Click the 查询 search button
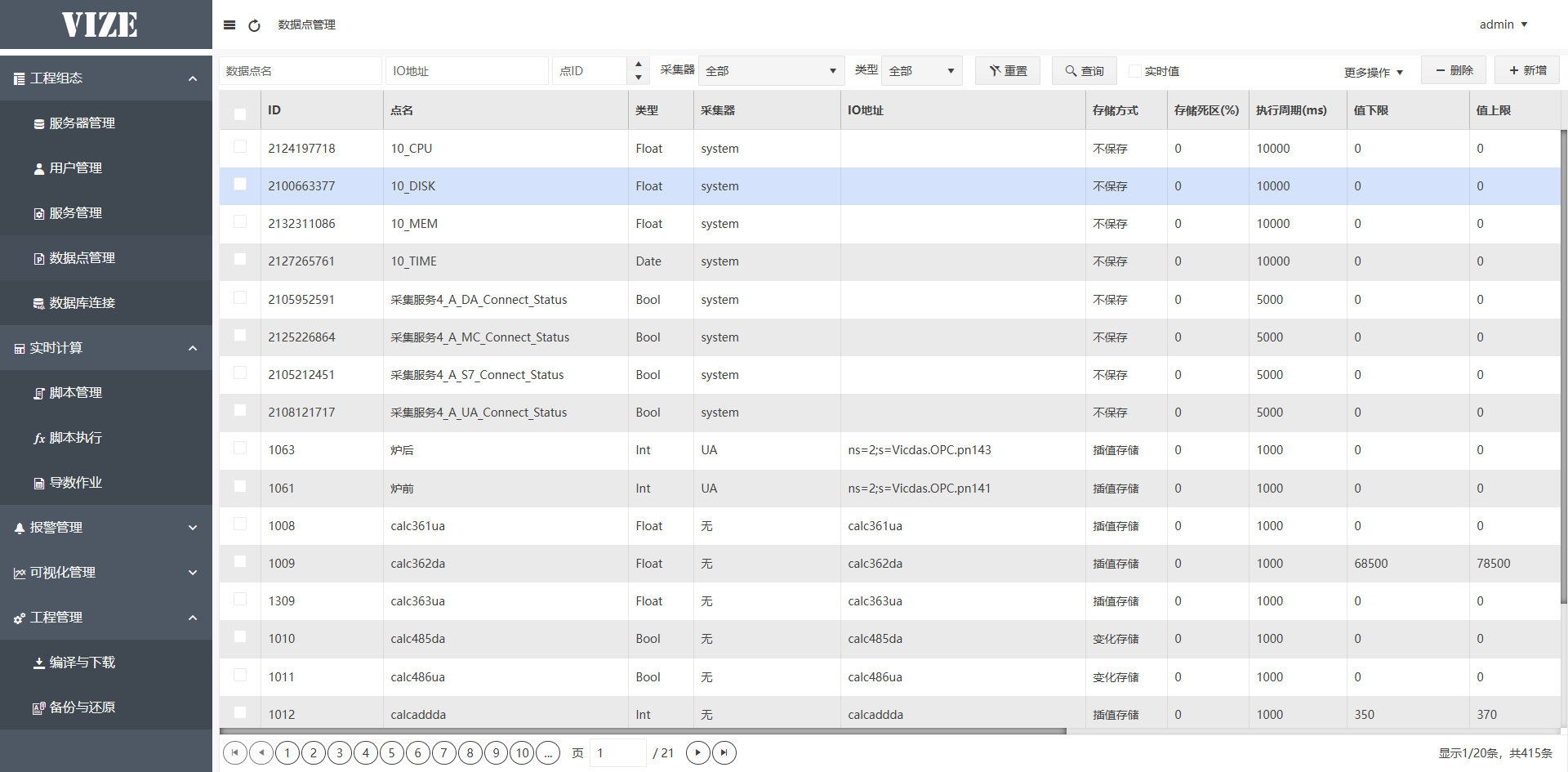This screenshot has height=772, width=1568. click(x=1085, y=71)
